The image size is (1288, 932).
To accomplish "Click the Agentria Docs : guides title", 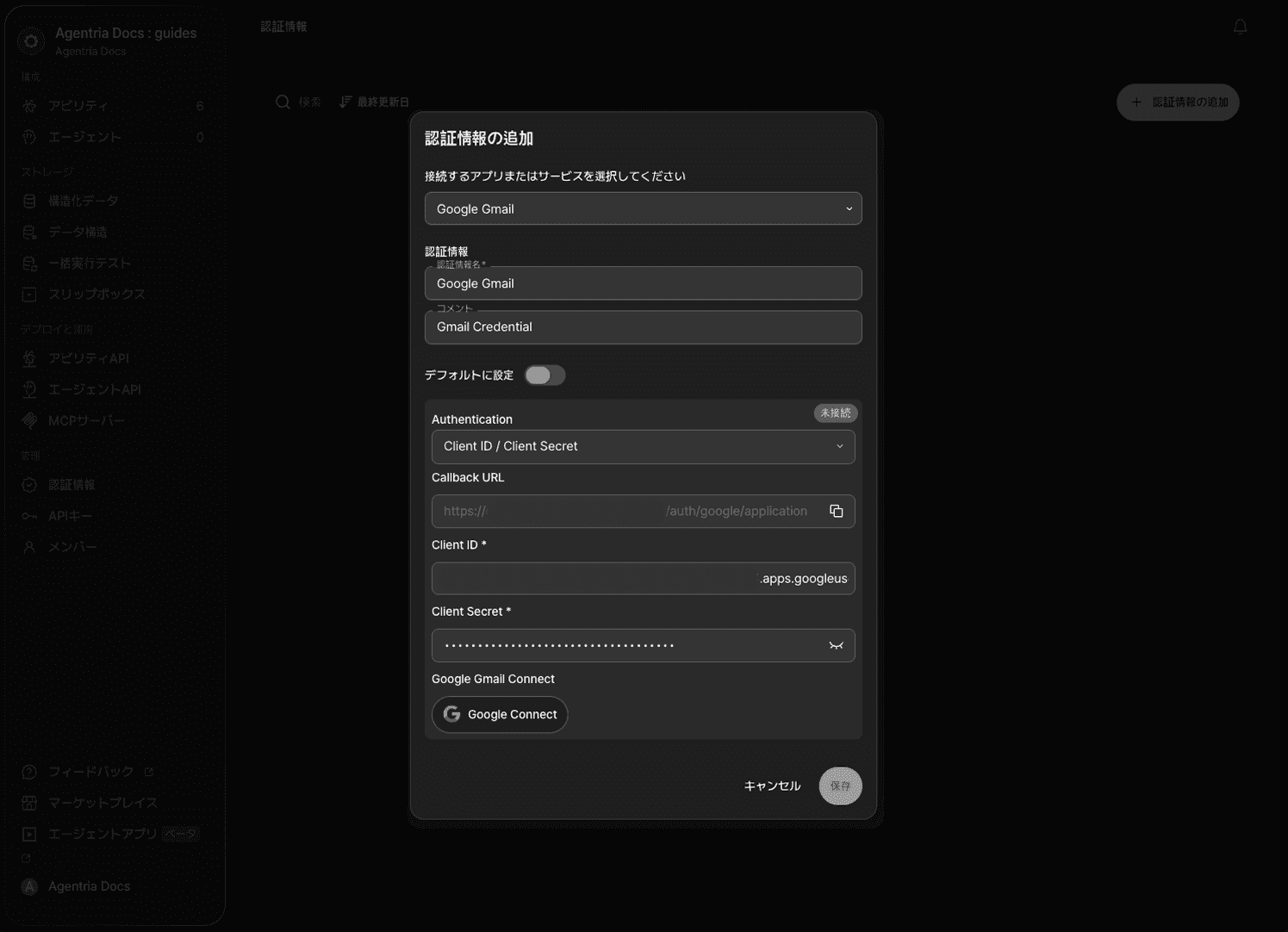I will pos(126,33).
